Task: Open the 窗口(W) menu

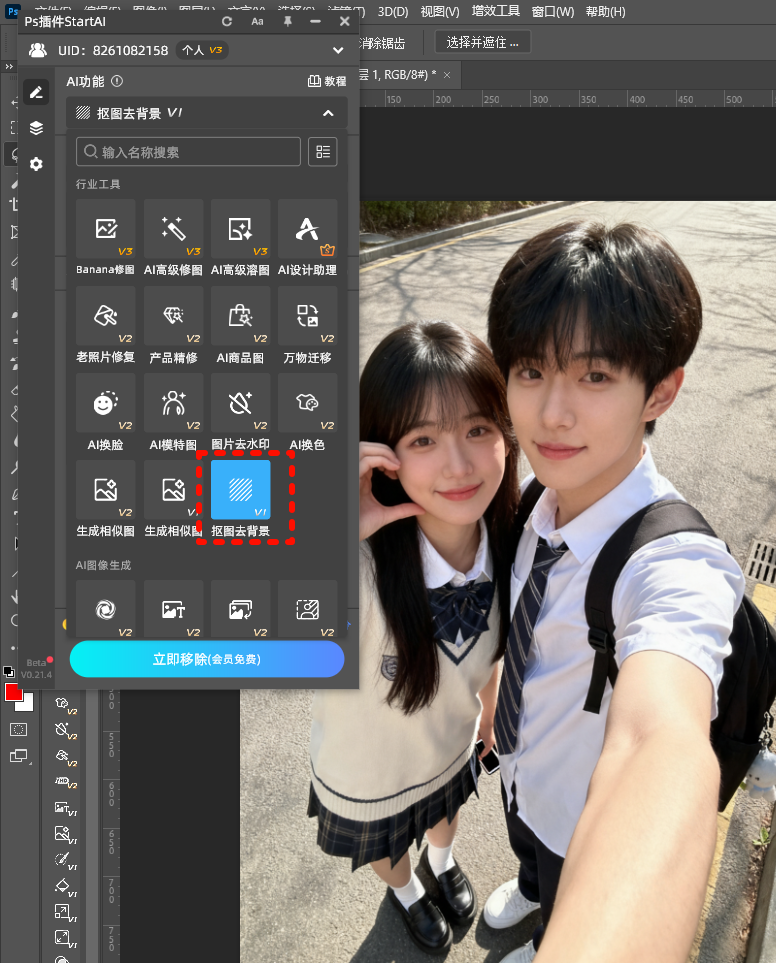Action: 552,12
